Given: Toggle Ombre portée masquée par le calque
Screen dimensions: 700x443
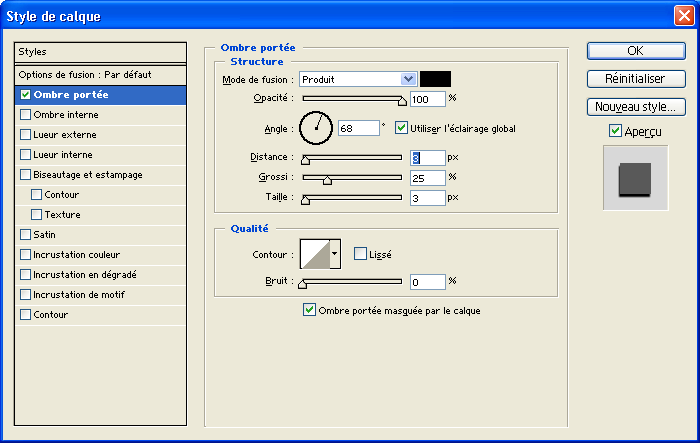Looking at the screenshot, I should [x=309, y=311].
